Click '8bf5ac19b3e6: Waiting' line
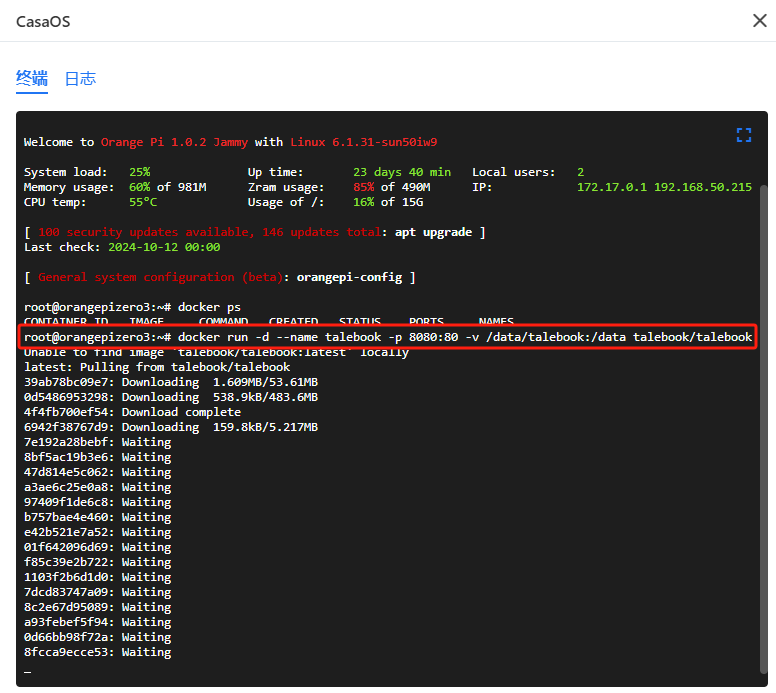This screenshot has height=693, width=776. coord(97,457)
